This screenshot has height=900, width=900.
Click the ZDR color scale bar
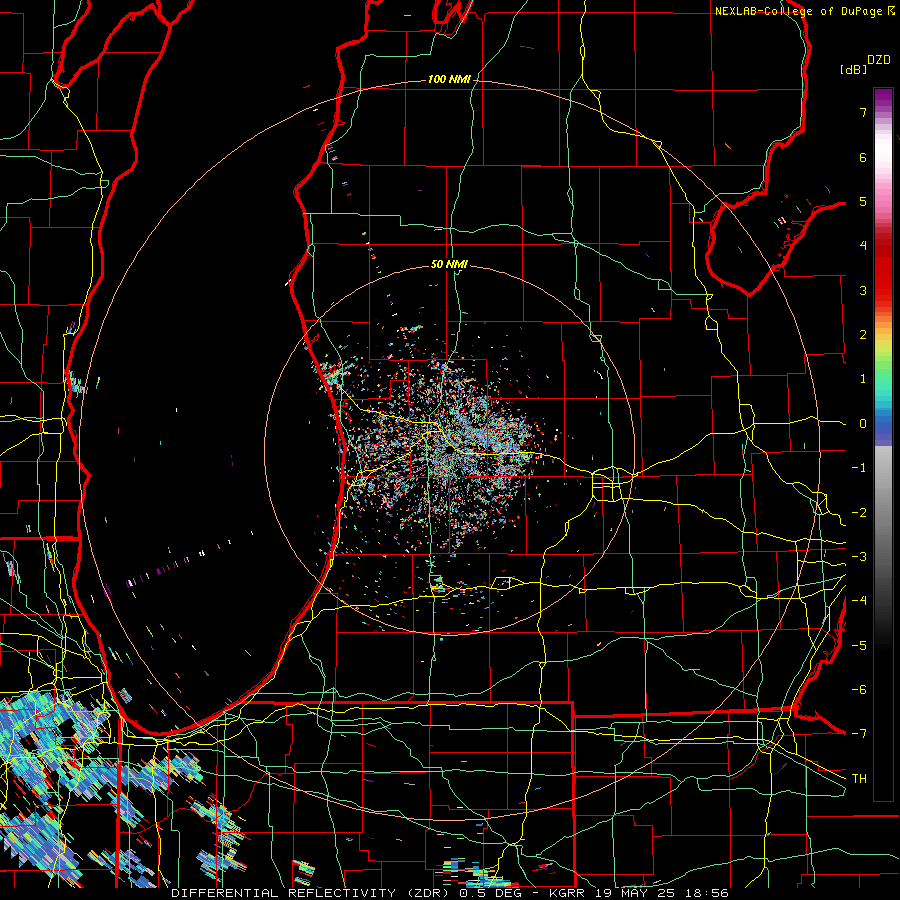click(x=883, y=444)
